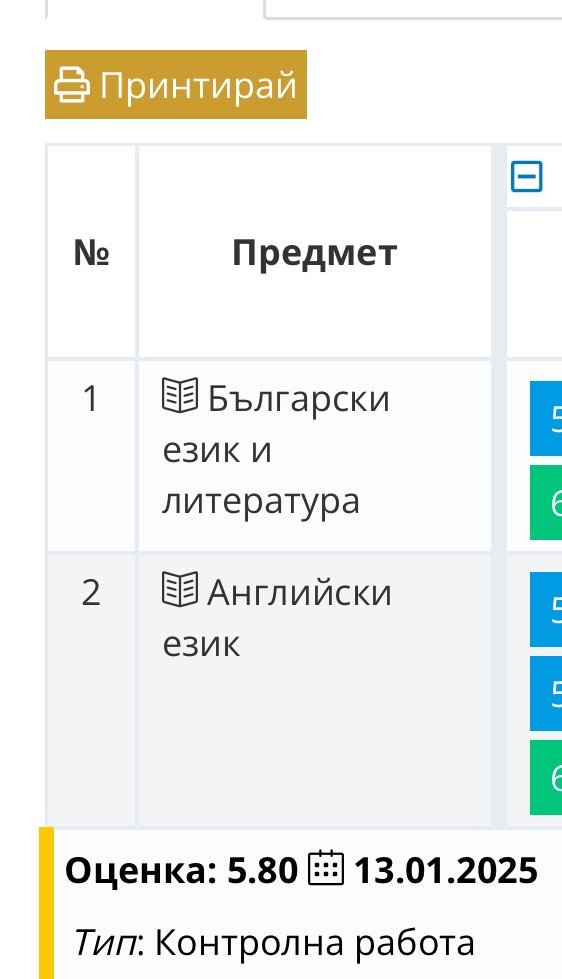Image resolution: width=562 pixels, height=979 pixels.
Task: Click the printer icon on the Принтирай button
Action: [71, 85]
